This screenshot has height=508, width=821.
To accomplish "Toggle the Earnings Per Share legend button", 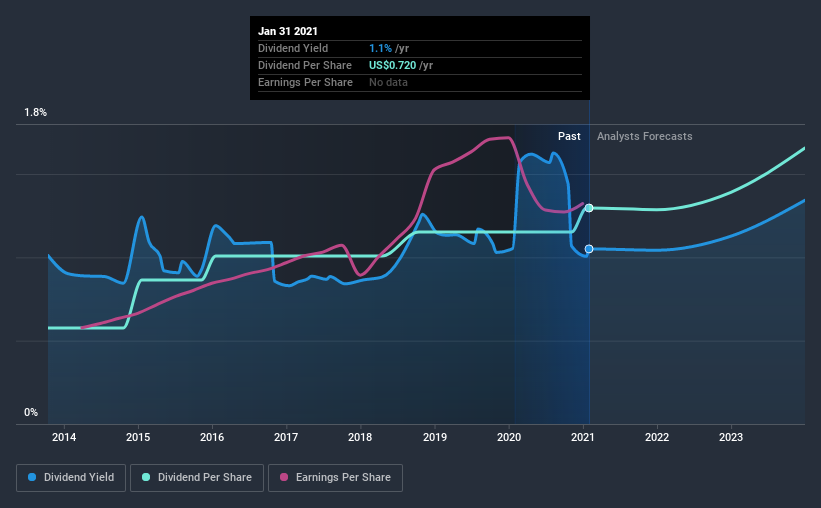I will coord(335,478).
